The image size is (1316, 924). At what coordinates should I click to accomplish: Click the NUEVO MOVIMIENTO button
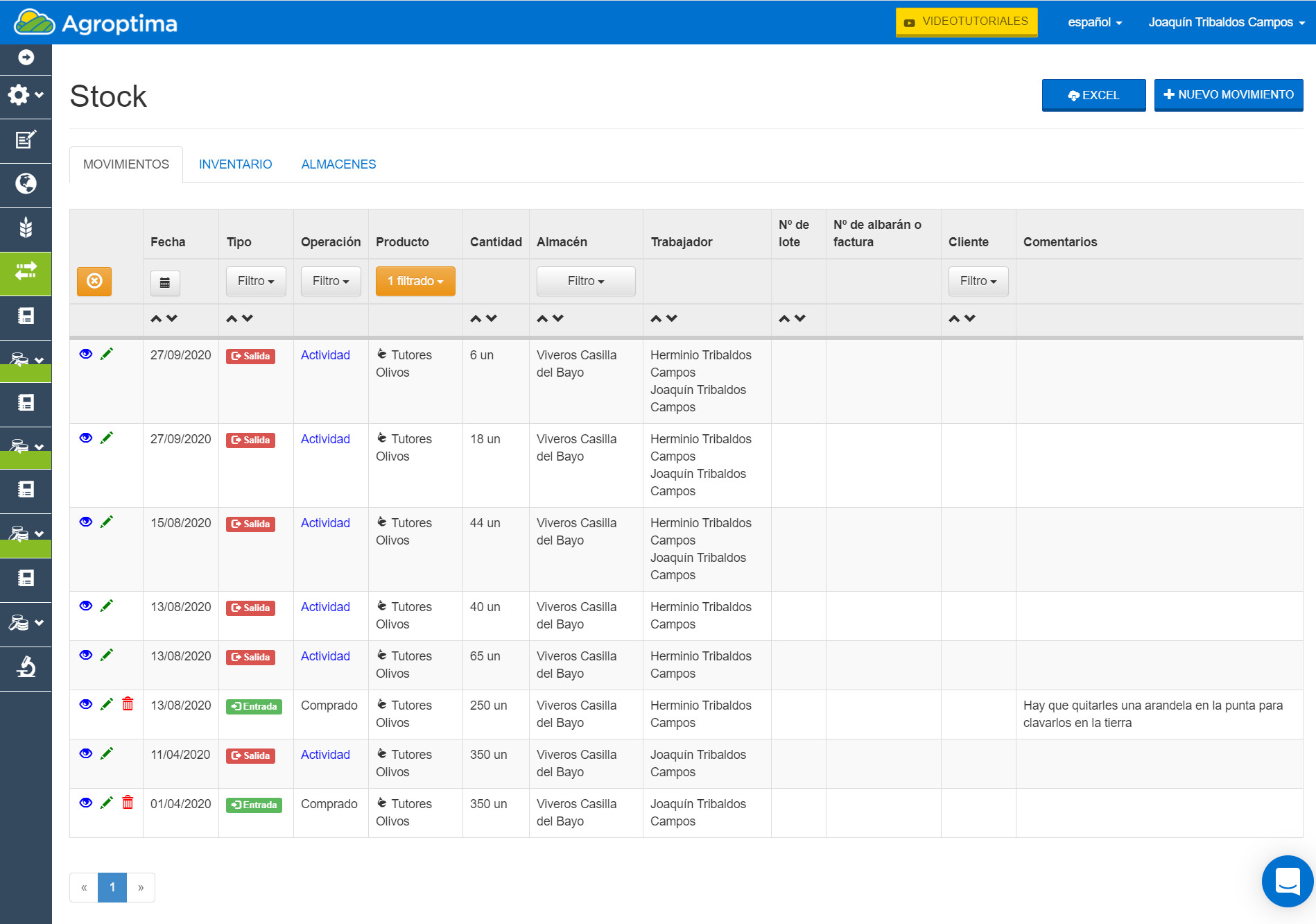click(1228, 94)
